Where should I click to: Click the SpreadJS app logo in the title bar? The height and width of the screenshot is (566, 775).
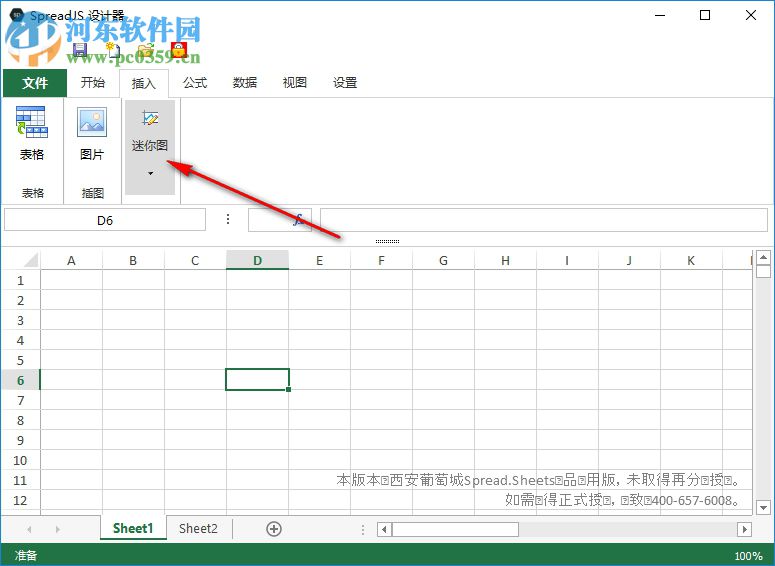(17, 15)
